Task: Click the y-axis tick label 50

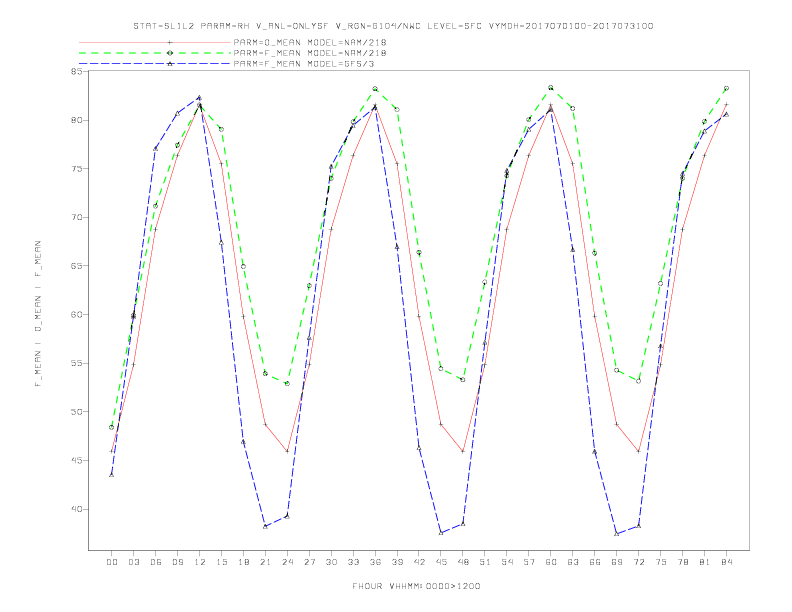Action: [76, 412]
